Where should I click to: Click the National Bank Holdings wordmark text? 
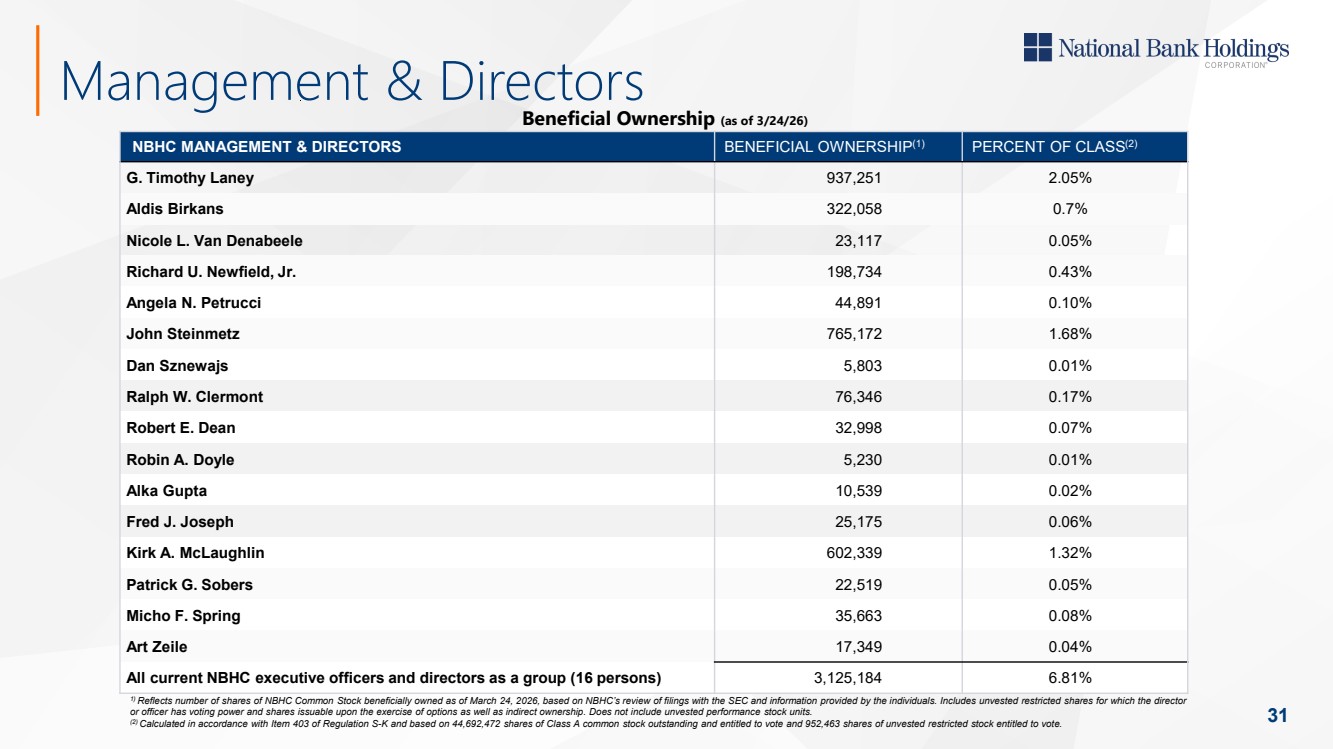[1174, 49]
